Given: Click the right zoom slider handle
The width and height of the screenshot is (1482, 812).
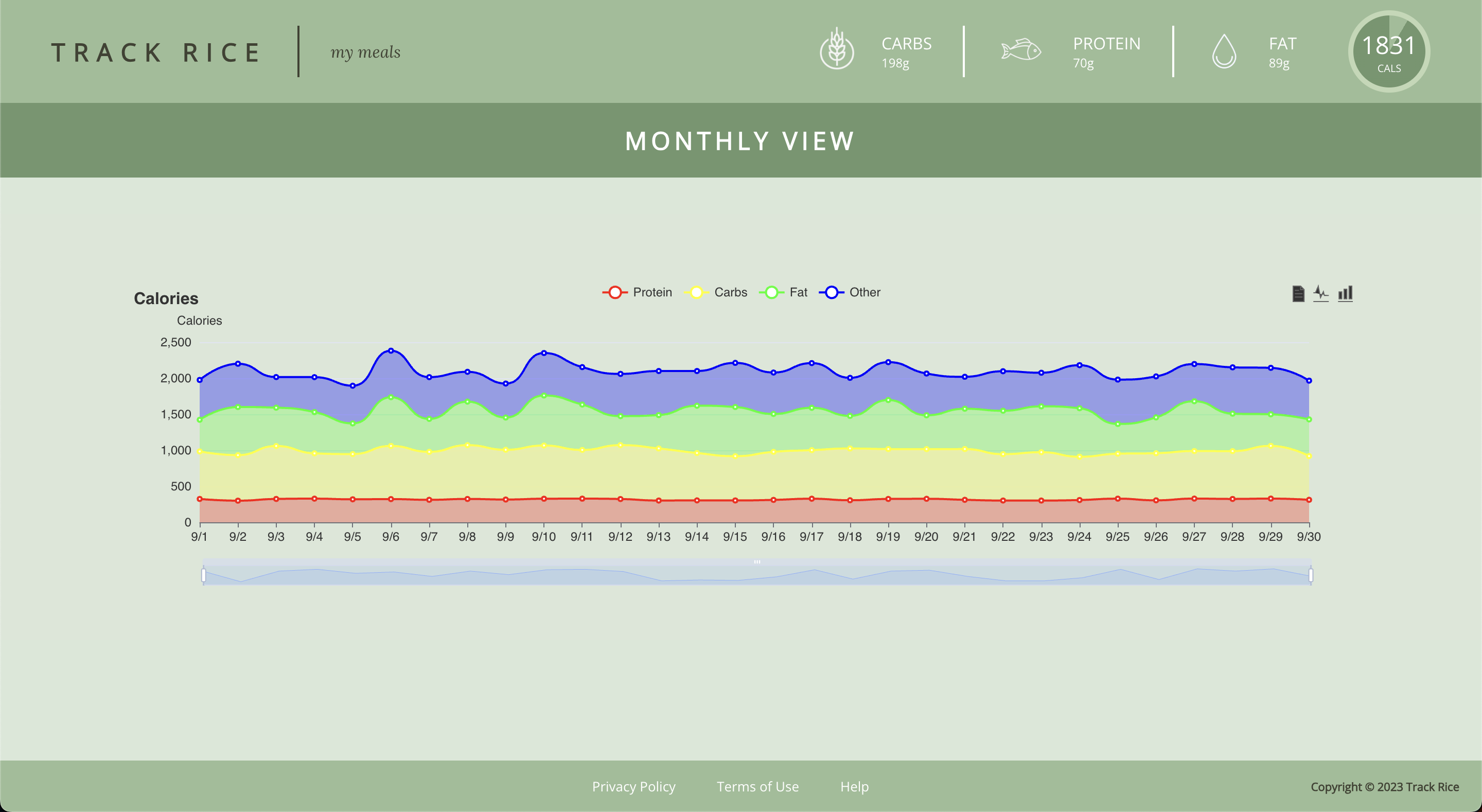Looking at the screenshot, I should (x=1311, y=575).
